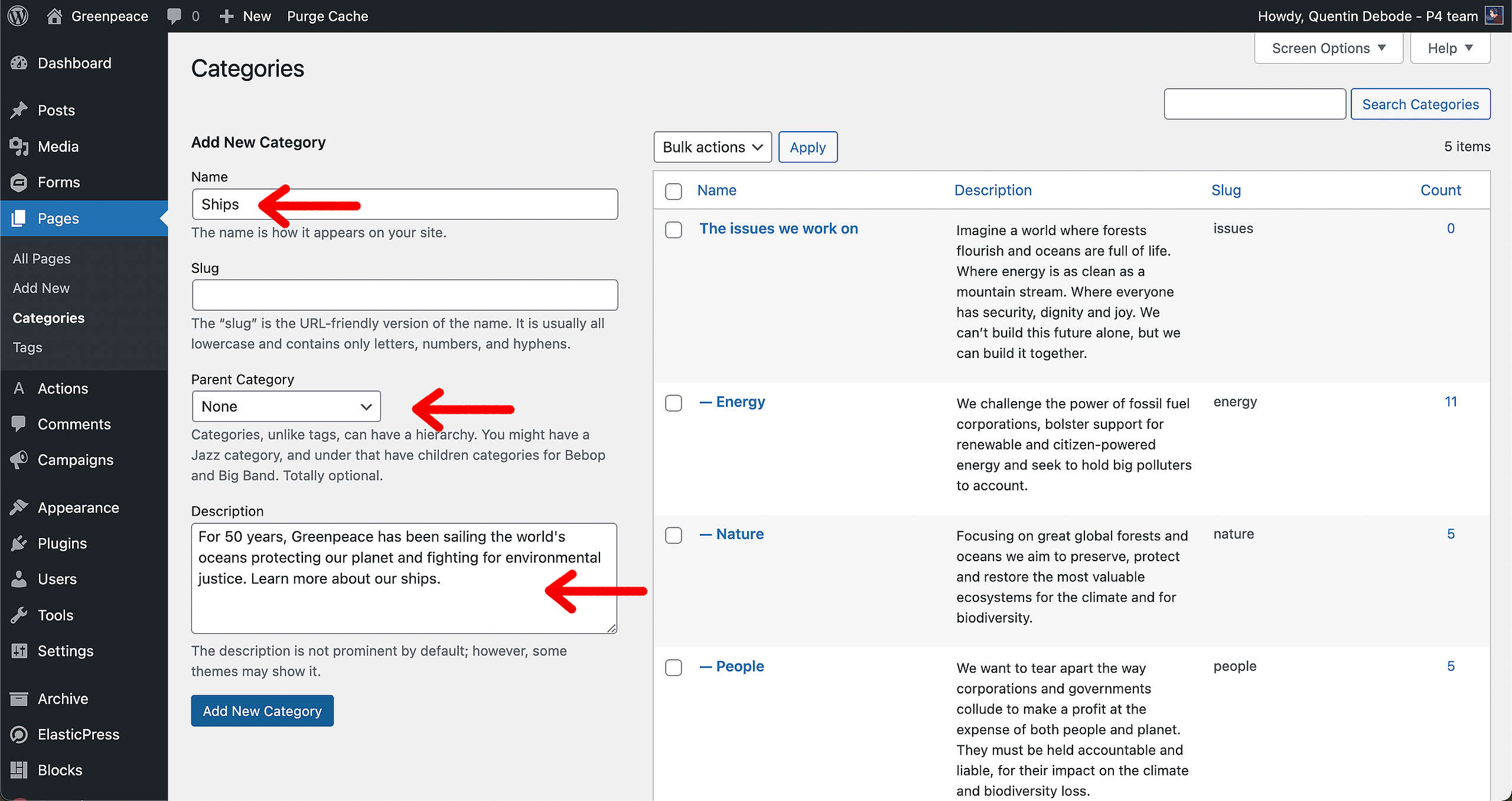Sort by the Name column header
Screen dimensions: 1512x801
click(716, 190)
